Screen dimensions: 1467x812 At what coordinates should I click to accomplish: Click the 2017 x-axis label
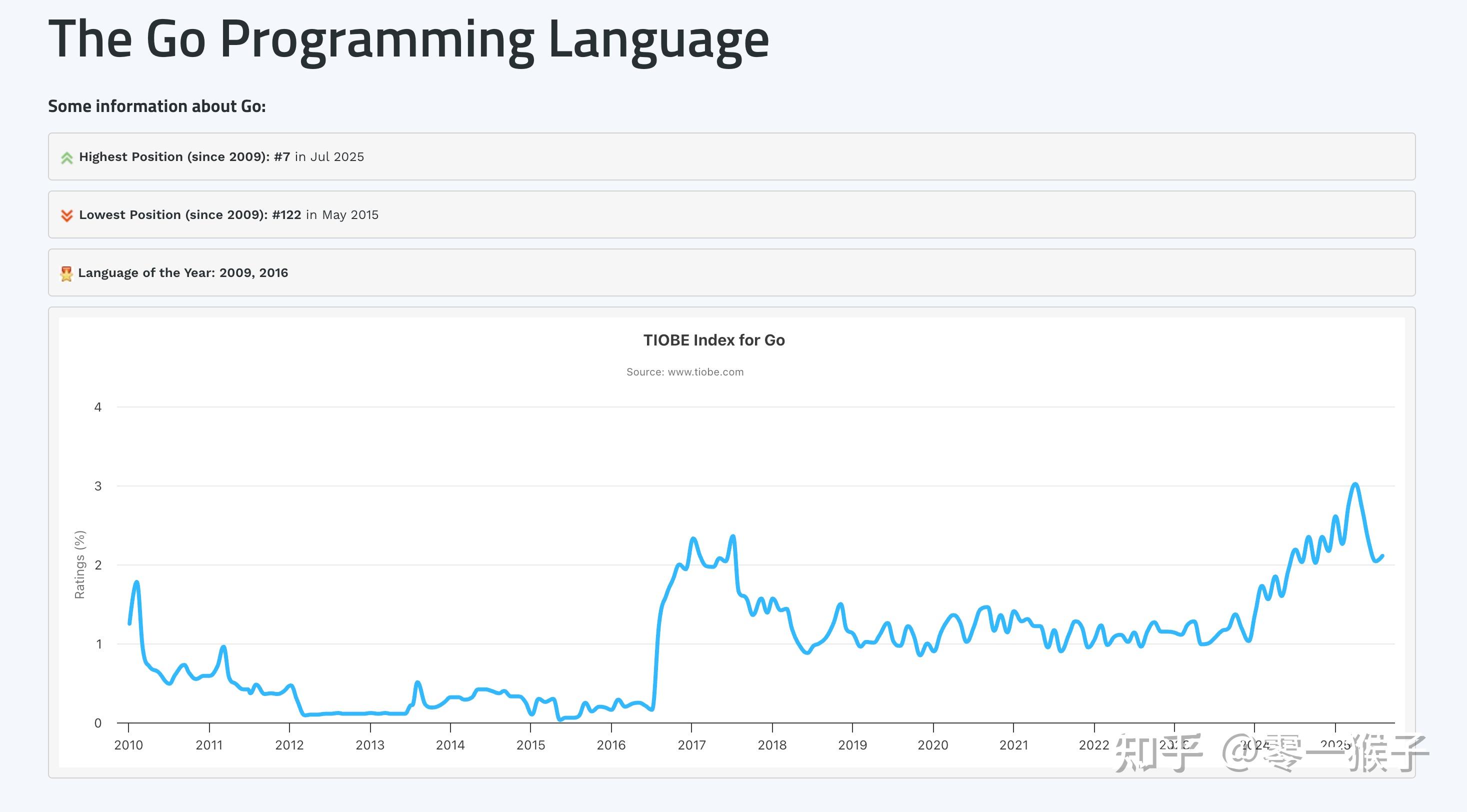(691, 745)
